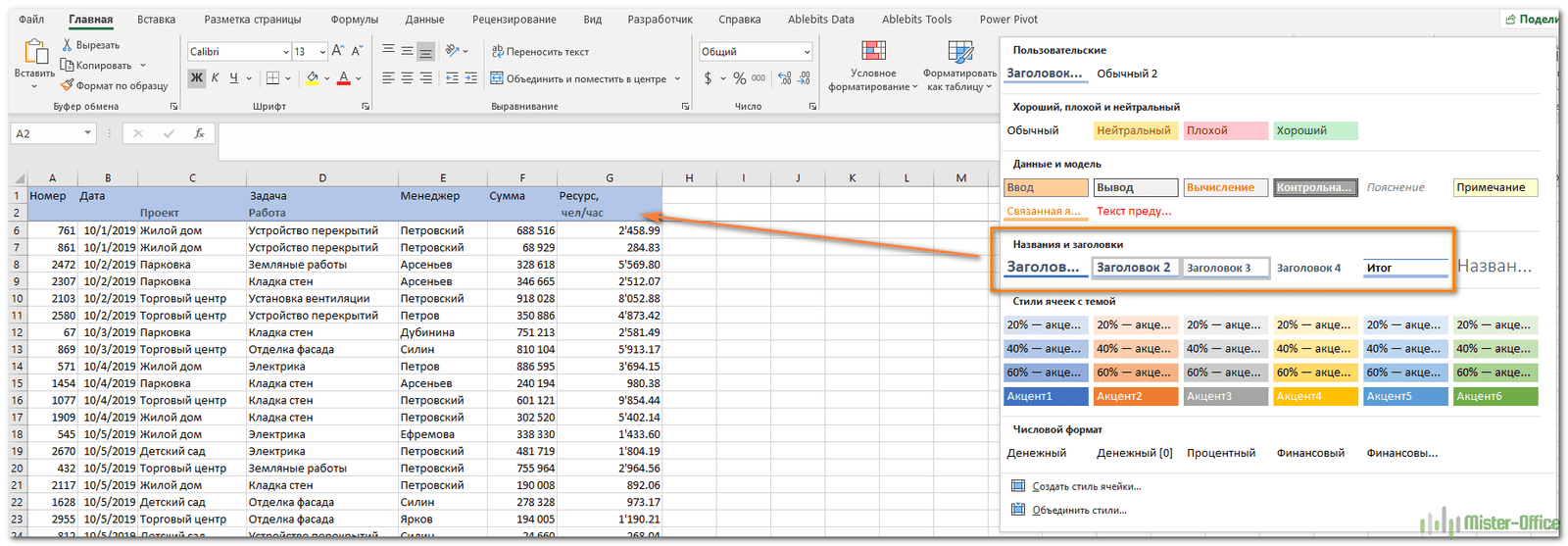The image size is (1568, 546).
Task: Click the Форматировать как таблицу icon
Action: (x=960, y=52)
